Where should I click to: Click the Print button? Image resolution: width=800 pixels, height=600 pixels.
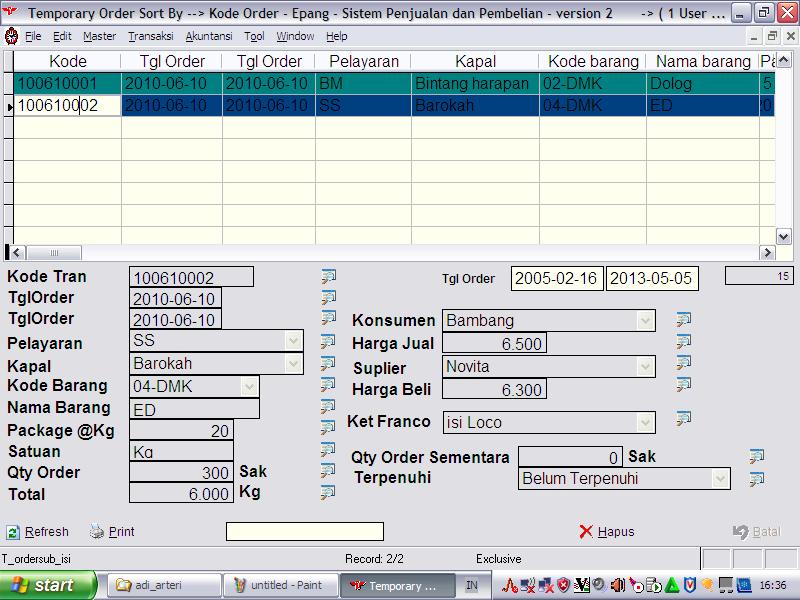point(112,532)
